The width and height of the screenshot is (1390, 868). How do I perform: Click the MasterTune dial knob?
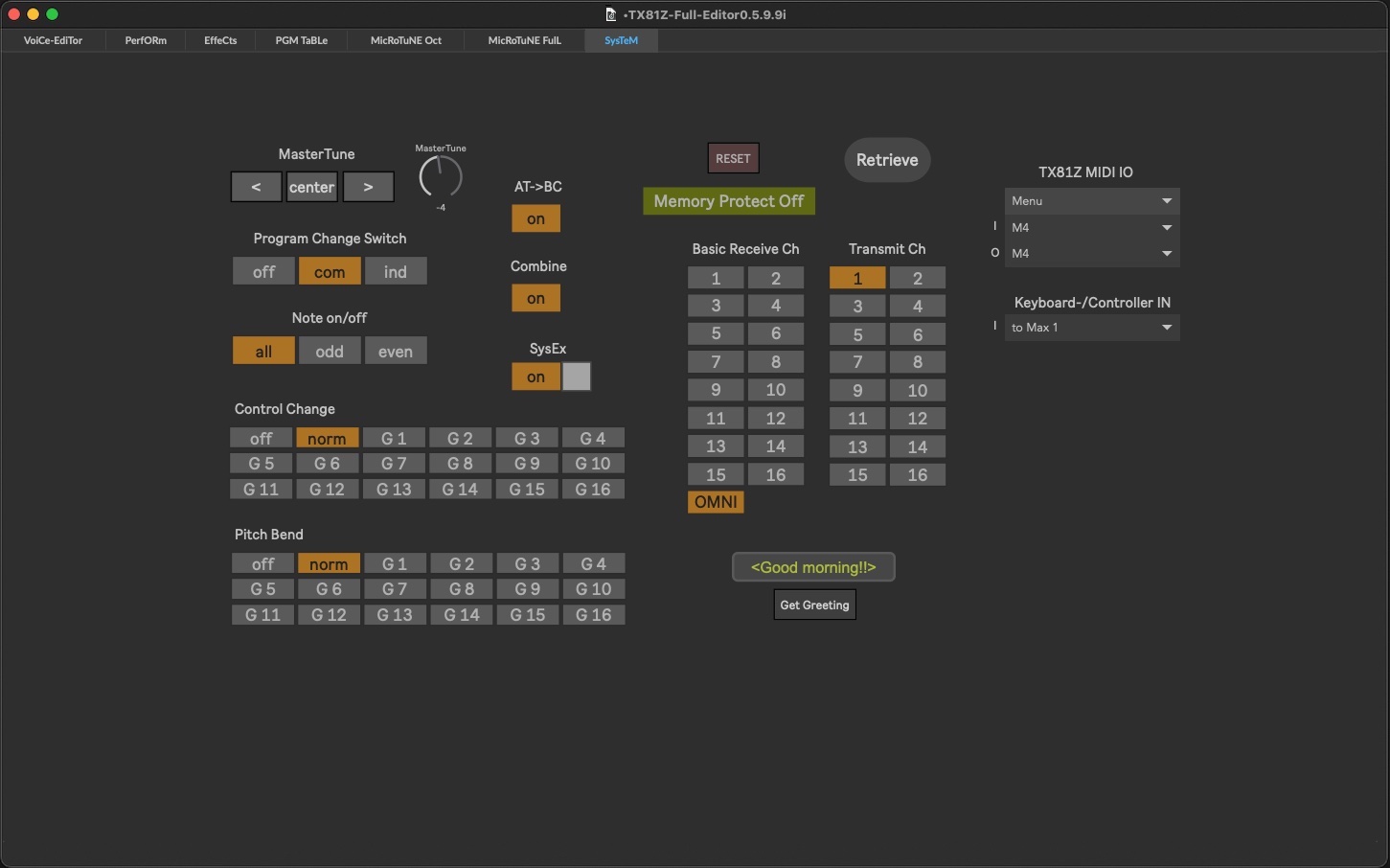(441, 177)
